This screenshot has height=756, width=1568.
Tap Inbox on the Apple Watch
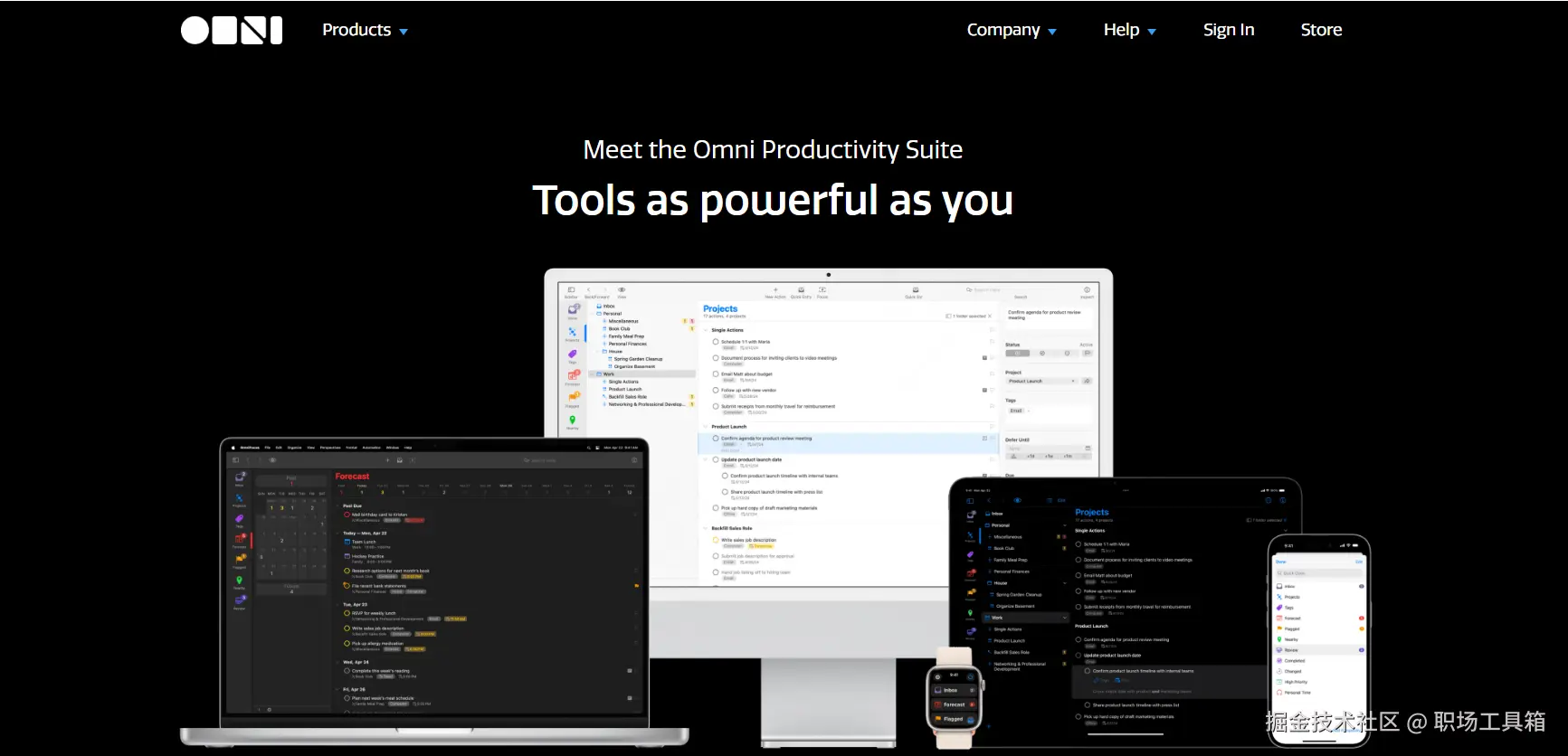[955, 690]
